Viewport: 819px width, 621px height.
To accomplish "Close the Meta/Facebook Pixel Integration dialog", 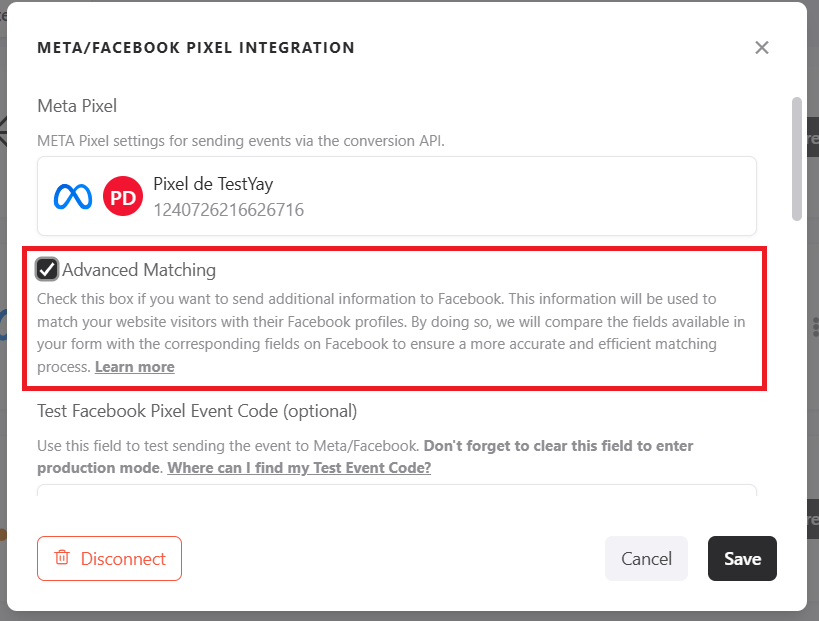I will pyautogui.click(x=762, y=47).
